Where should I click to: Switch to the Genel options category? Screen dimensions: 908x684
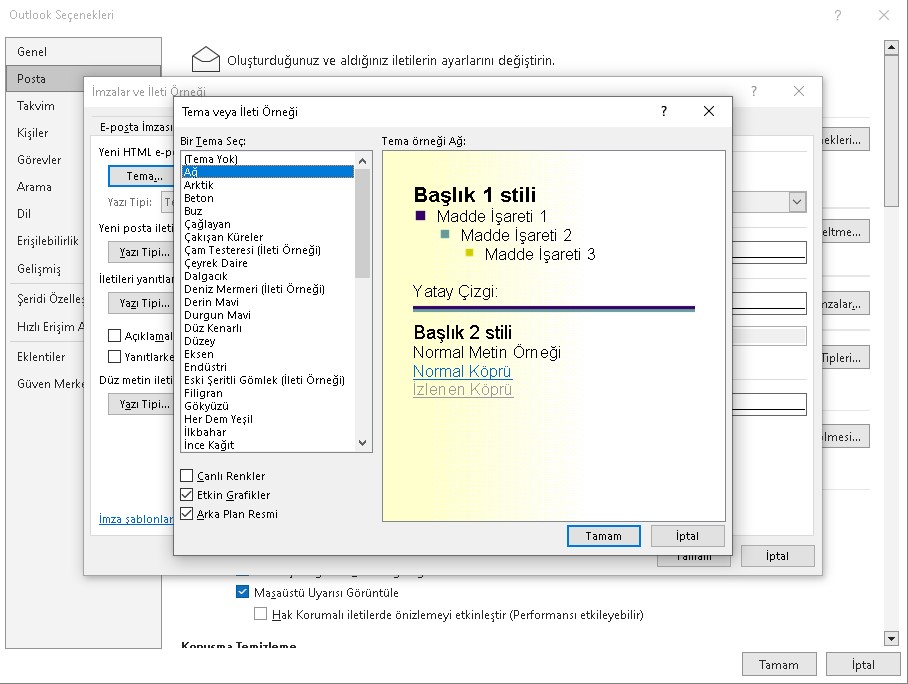click(x=32, y=52)
